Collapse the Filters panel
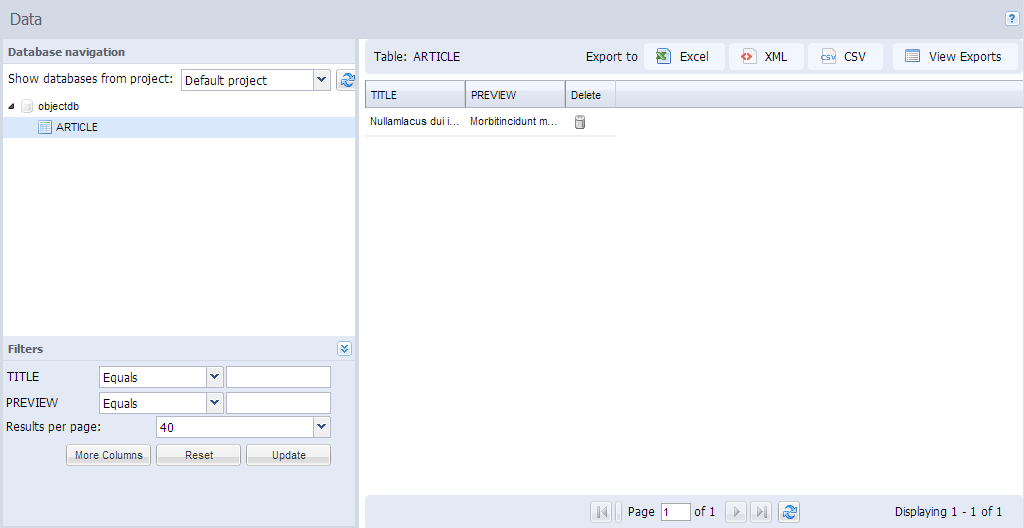This screenshot has width=1024, height=528. tap(344, 349)
